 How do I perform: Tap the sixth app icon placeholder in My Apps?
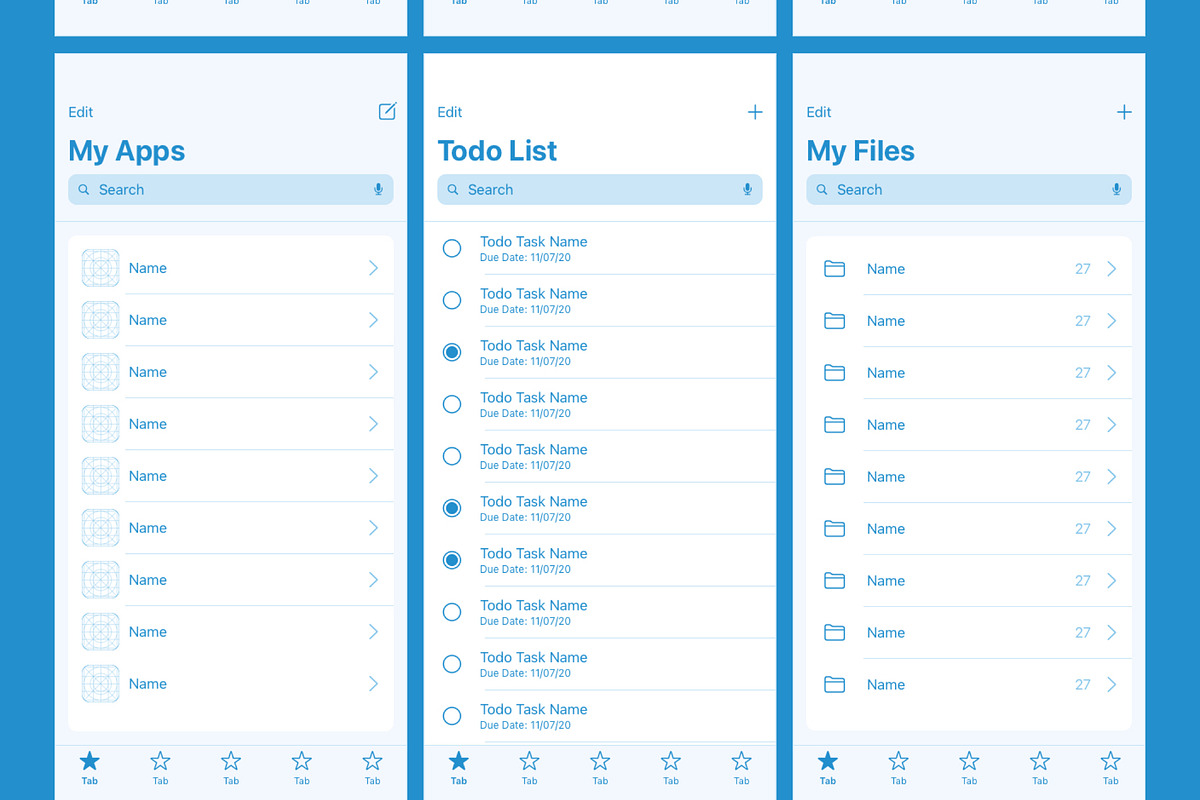[100, 528]
